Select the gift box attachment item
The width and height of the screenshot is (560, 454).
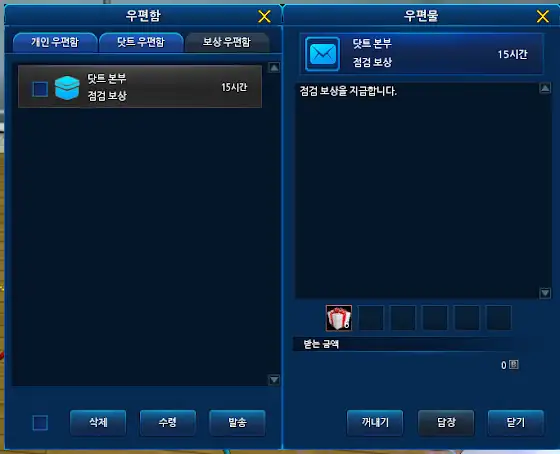coord(339,318)
